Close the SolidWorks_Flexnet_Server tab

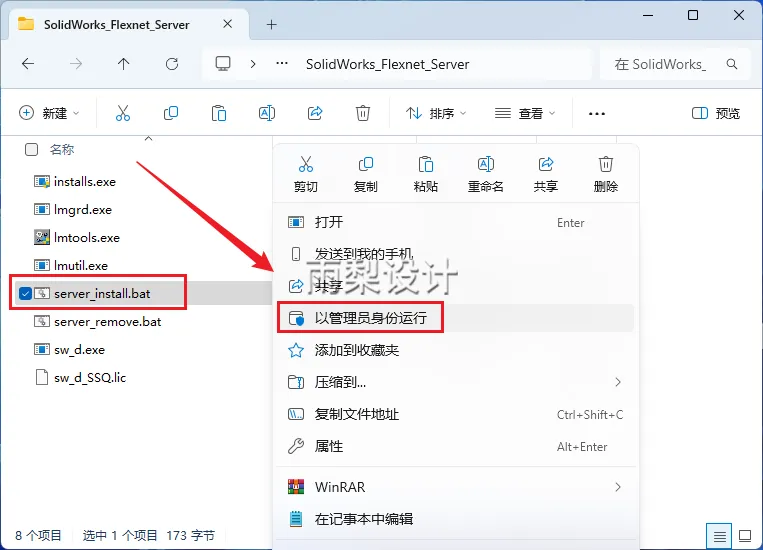(x=227, y=24)
